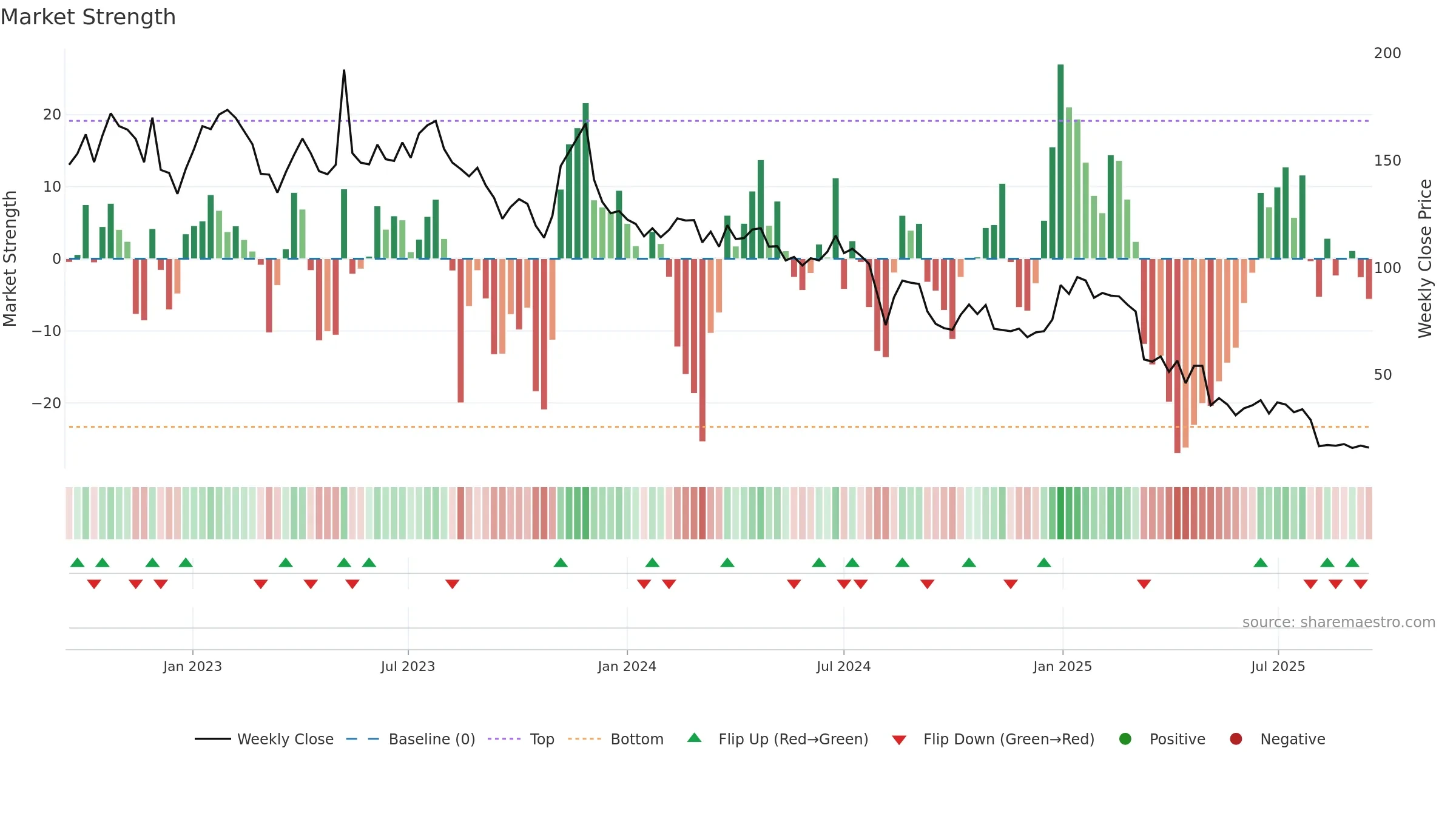Screen dimensions: 1456x819
Task: Click the 20 tick on the strength axis
Action: [x=52, y=115]
